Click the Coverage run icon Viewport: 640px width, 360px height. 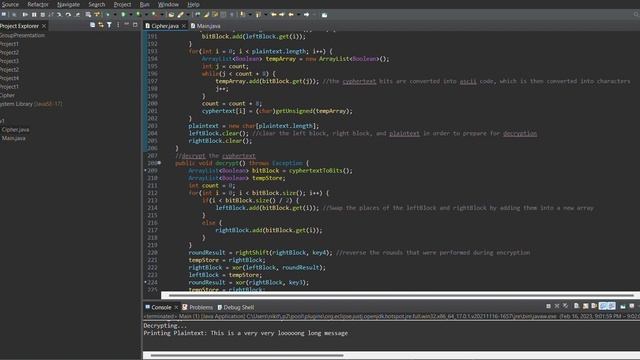(138, 14)
